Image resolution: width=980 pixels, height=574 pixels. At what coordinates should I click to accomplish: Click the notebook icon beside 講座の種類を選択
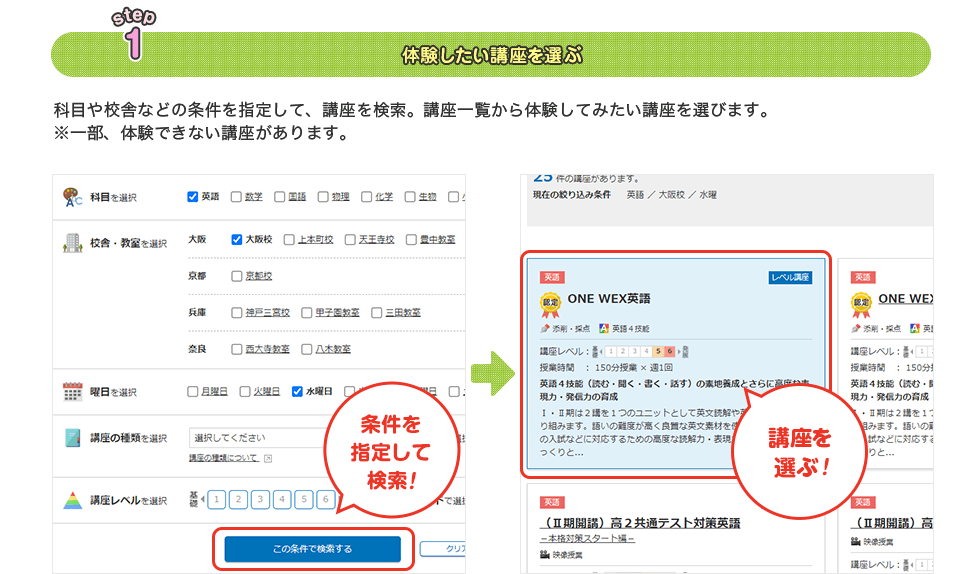72,438
